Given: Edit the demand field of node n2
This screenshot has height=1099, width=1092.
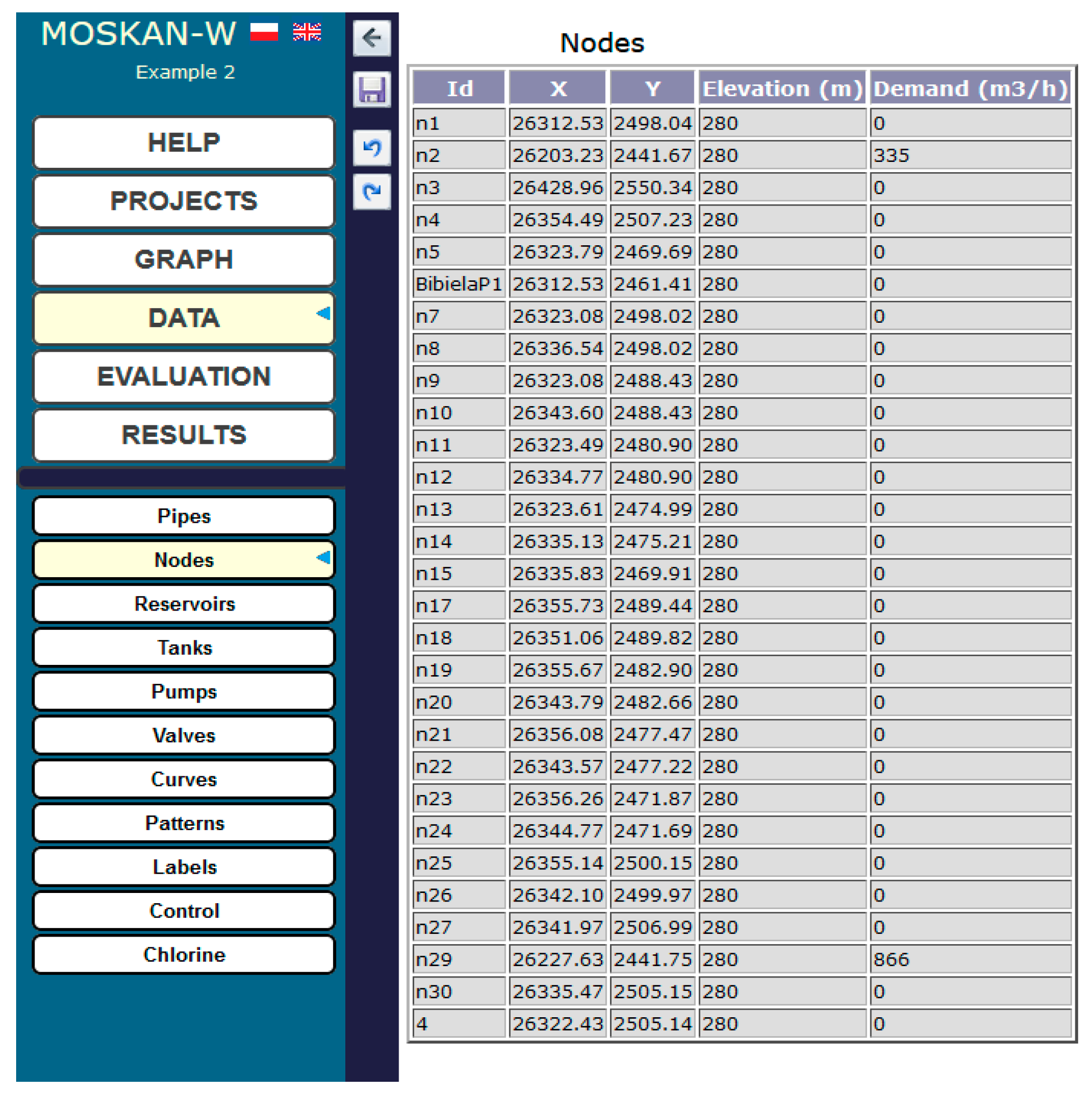Looking at the screenshot, I should point(969,155).
